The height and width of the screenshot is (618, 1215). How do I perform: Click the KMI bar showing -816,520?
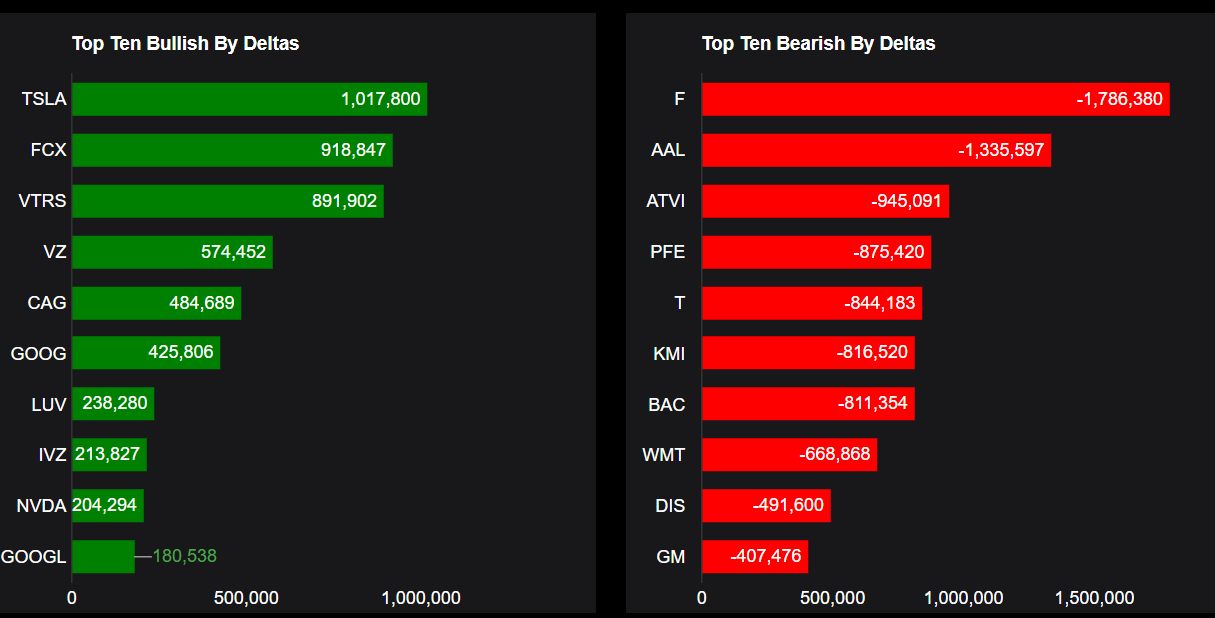click(808, 353)
